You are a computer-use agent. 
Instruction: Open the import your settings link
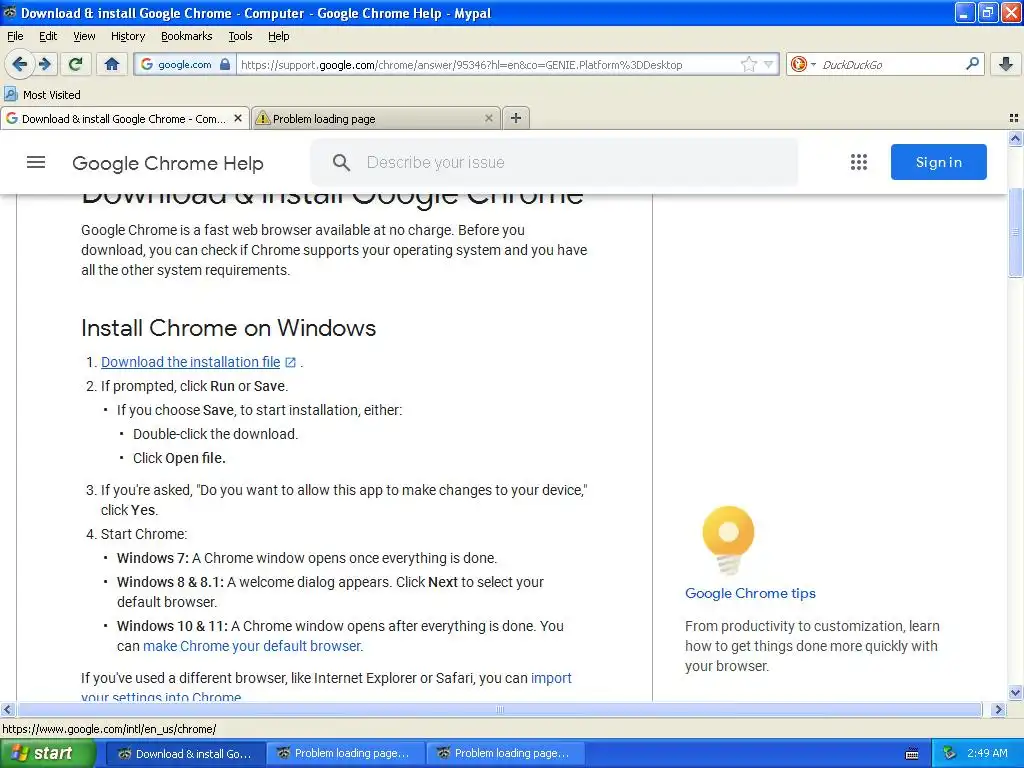[551, 678]
